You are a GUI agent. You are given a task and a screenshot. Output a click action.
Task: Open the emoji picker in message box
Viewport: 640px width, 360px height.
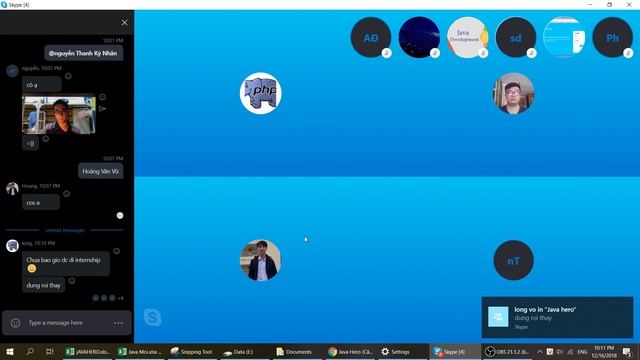pos(16,323)
